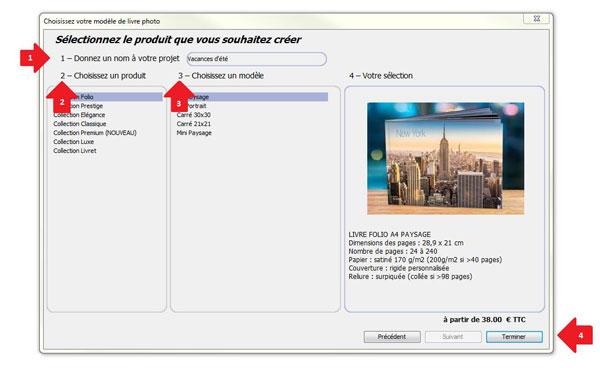
Task: Click red arrow marker number 4
Action: pos(575,335)
